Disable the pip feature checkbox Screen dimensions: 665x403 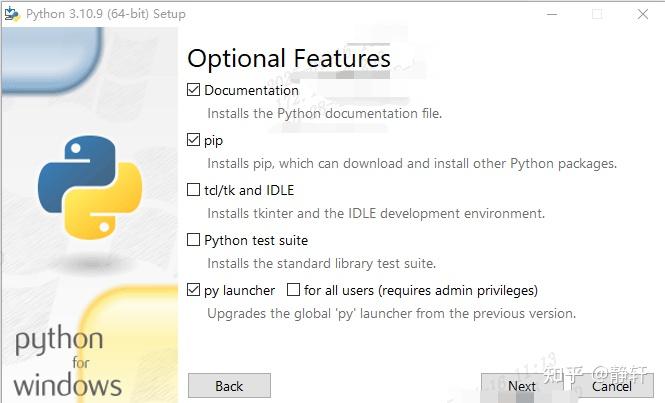point(194,140)
